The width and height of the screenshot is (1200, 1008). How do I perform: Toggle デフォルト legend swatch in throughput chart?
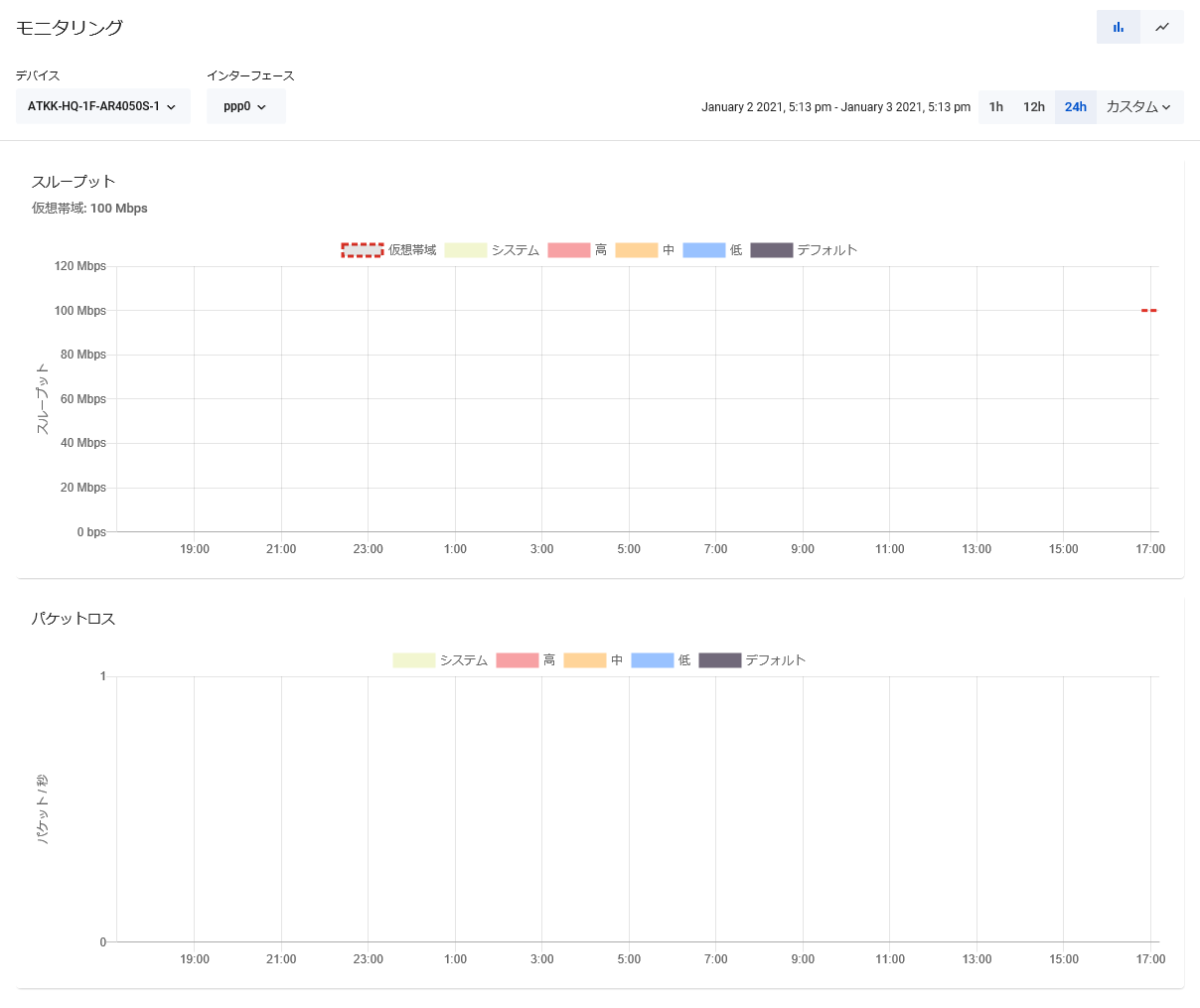tap(772, 250)
